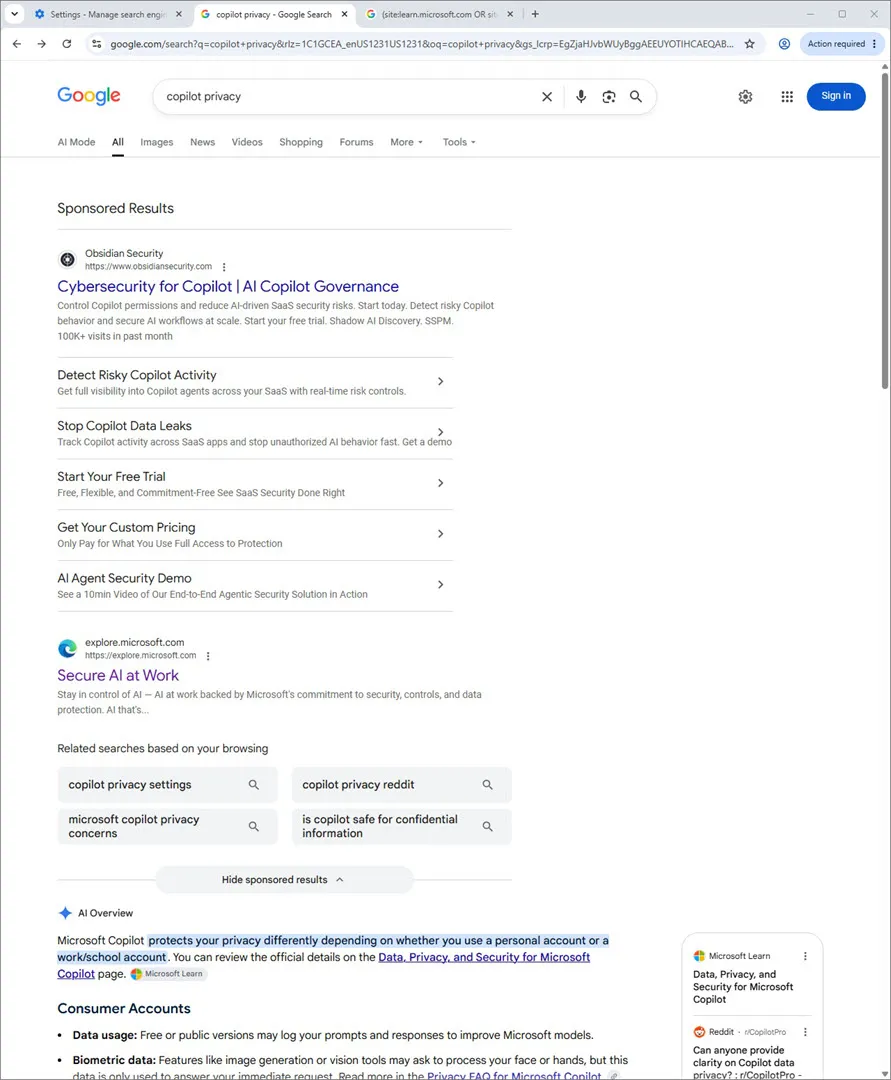Image resolution: width=891 pixels, height=1080 pixels.
Task: Open Privacy FAQ for Microsoft Copilot link
Action: (514, 1075)
